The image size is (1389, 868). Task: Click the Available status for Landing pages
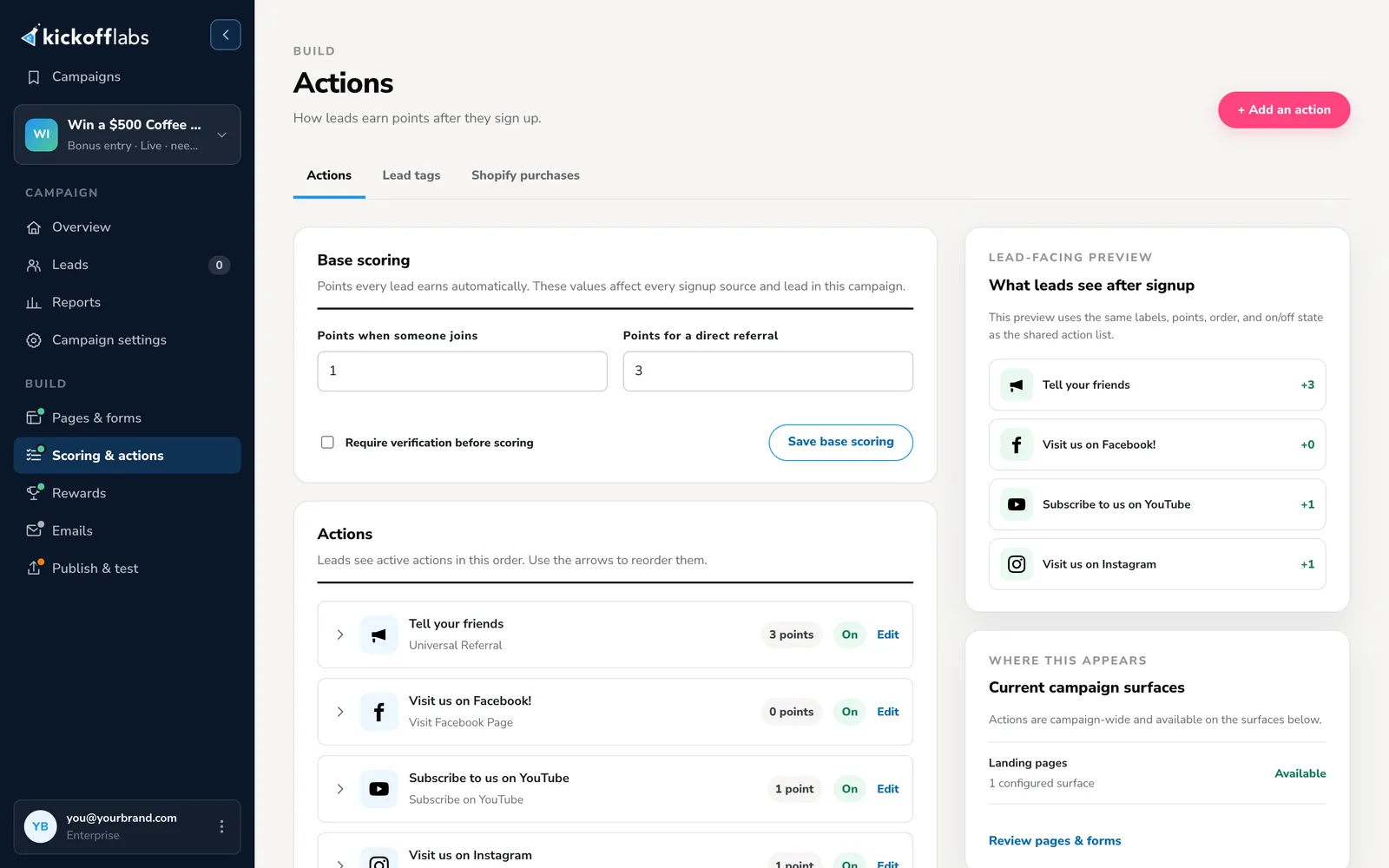pyautogui.click(x=1300, y=773)
